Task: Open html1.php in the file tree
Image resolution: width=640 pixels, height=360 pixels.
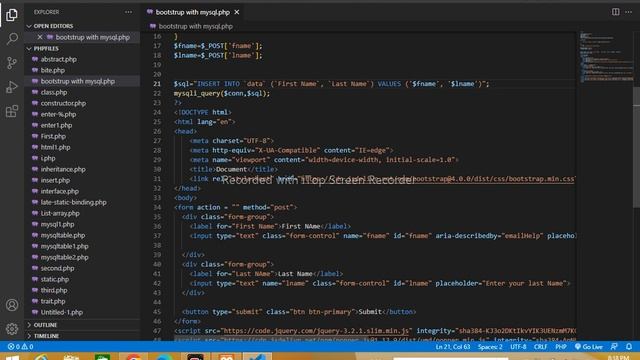Action: point(56,147)
